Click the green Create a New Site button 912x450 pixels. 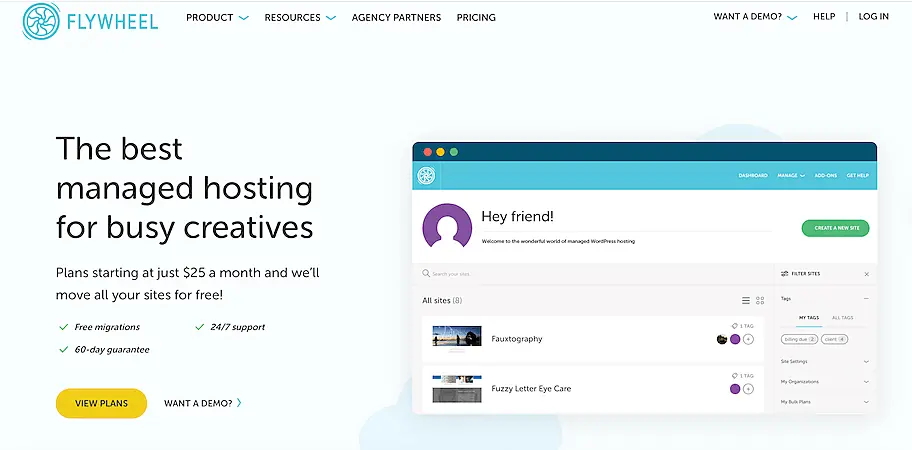[x=835, y=228]
